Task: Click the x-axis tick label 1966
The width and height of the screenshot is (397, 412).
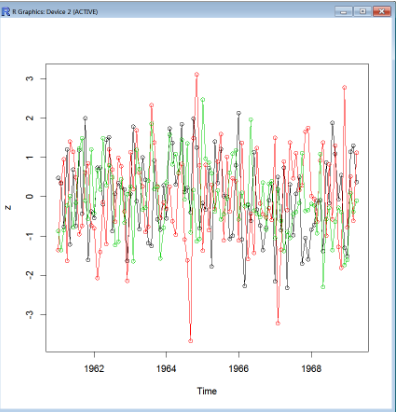Action: coord(239,368)
